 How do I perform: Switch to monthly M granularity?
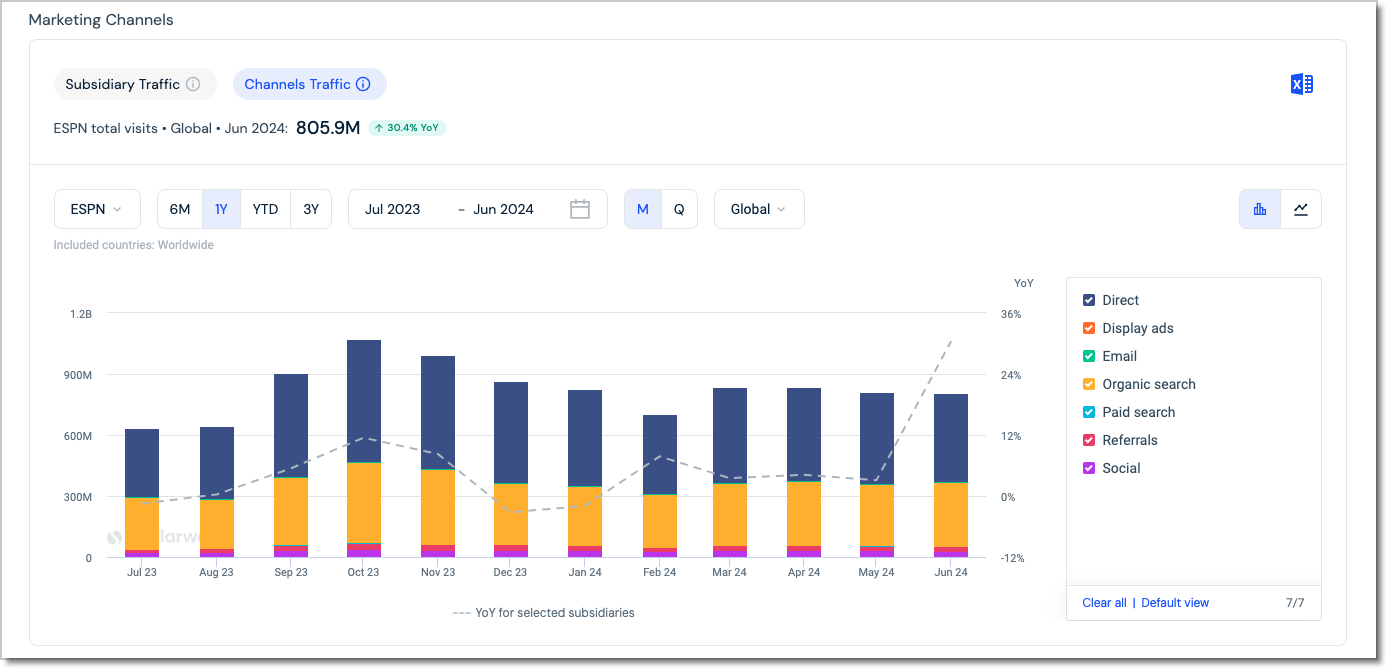tap(643, 209)
